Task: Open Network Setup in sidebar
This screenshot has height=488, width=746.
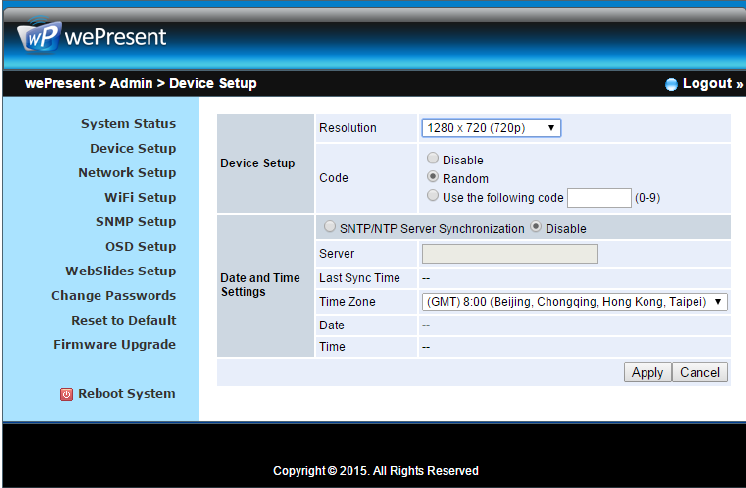Action: (x=127, y=173)
